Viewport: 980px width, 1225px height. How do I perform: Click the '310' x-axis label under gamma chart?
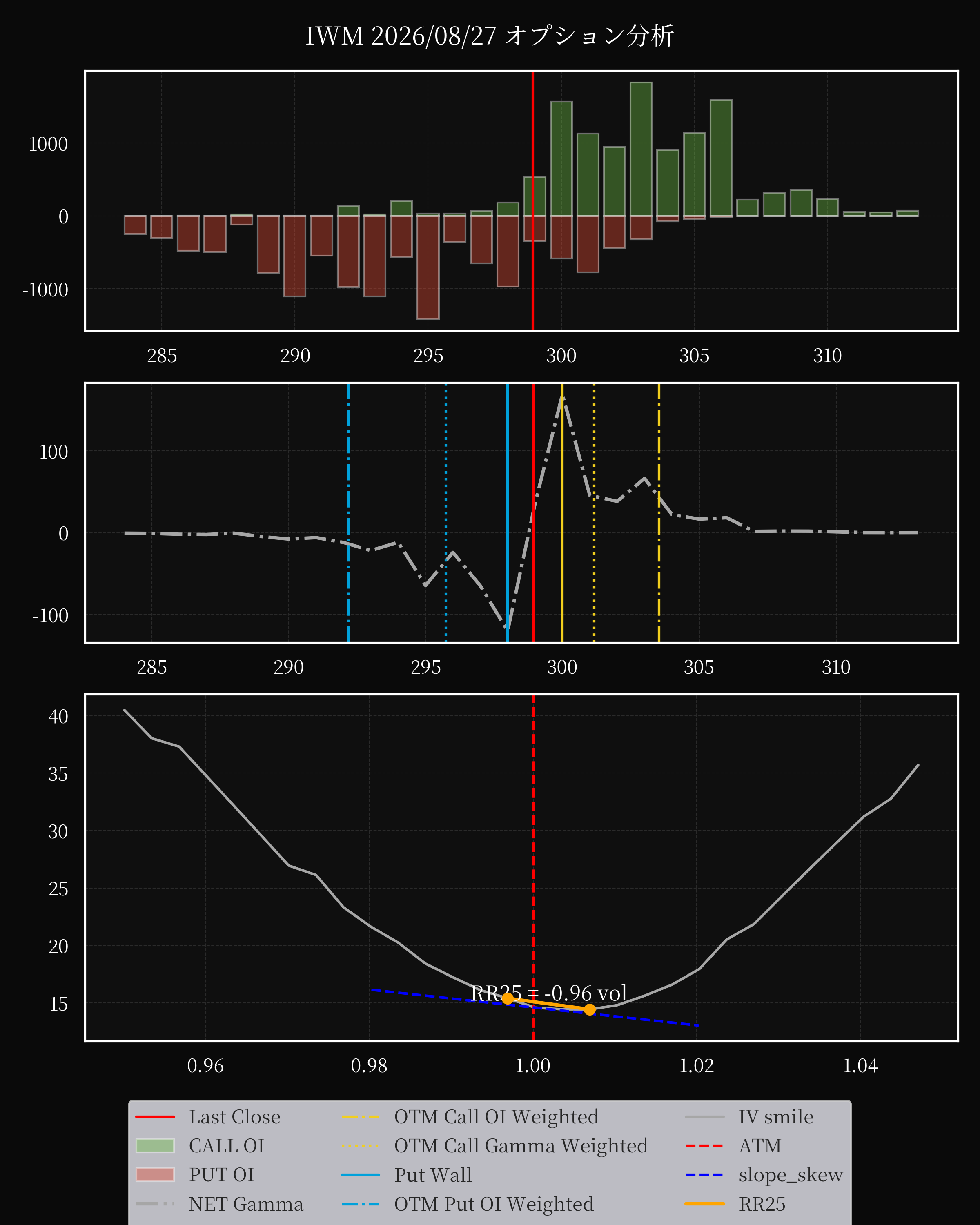[836, 667]
